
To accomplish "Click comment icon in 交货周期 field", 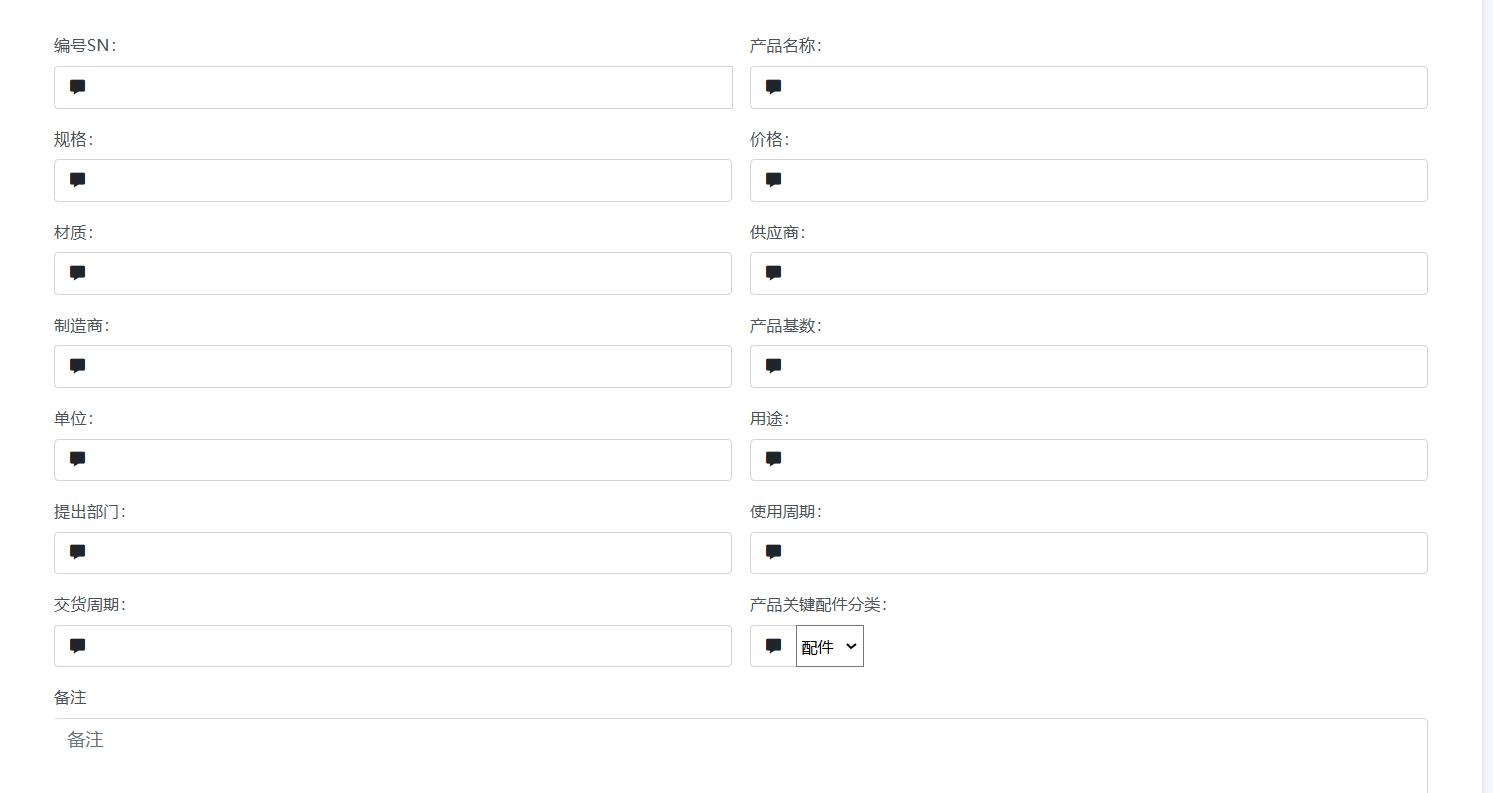I will (x=78, y=646).
